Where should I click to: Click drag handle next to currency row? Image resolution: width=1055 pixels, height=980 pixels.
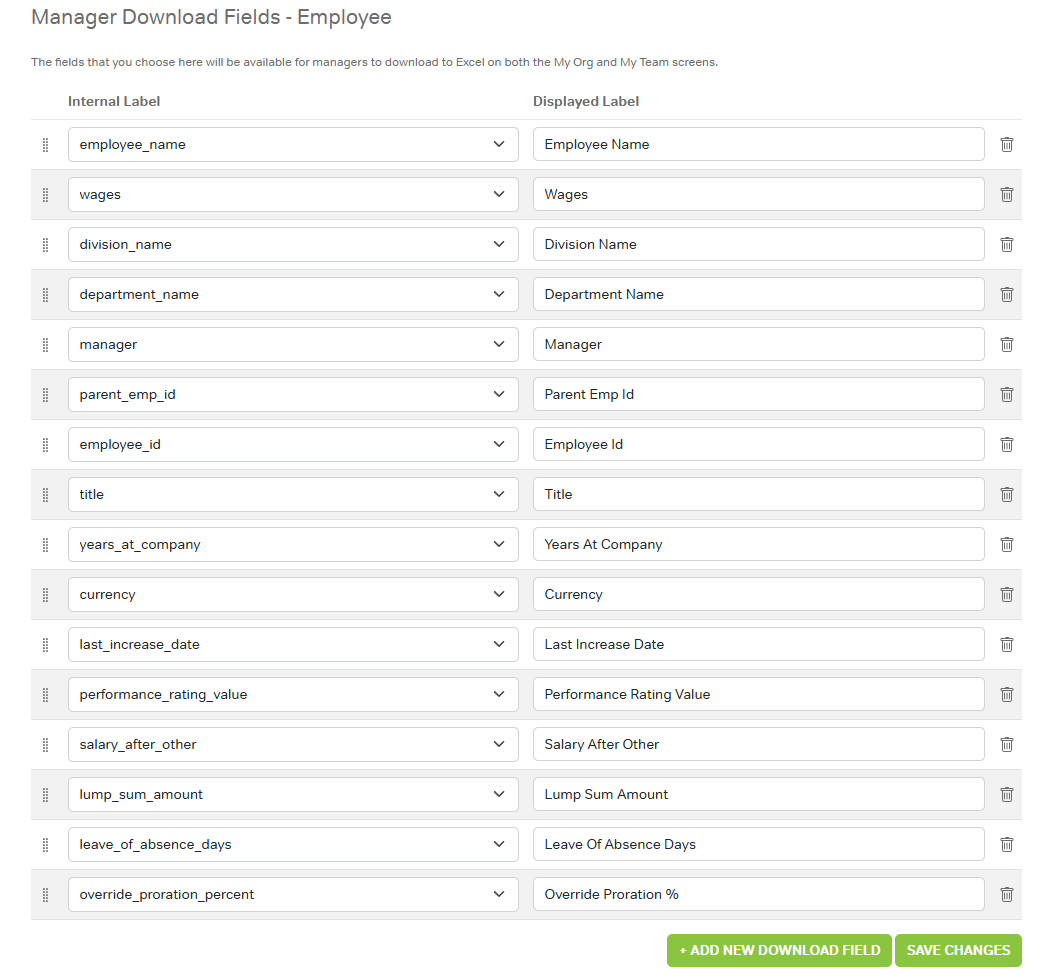pyautogui.click(x=45, y=595)
